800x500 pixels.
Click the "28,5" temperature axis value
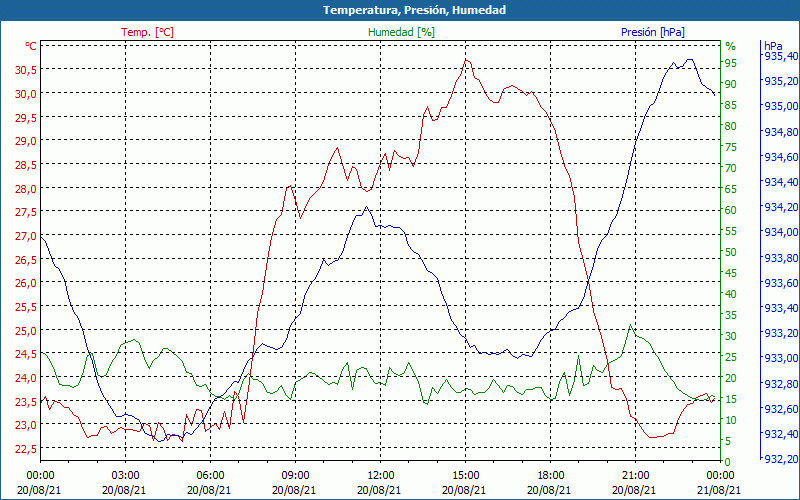(26, 165)
